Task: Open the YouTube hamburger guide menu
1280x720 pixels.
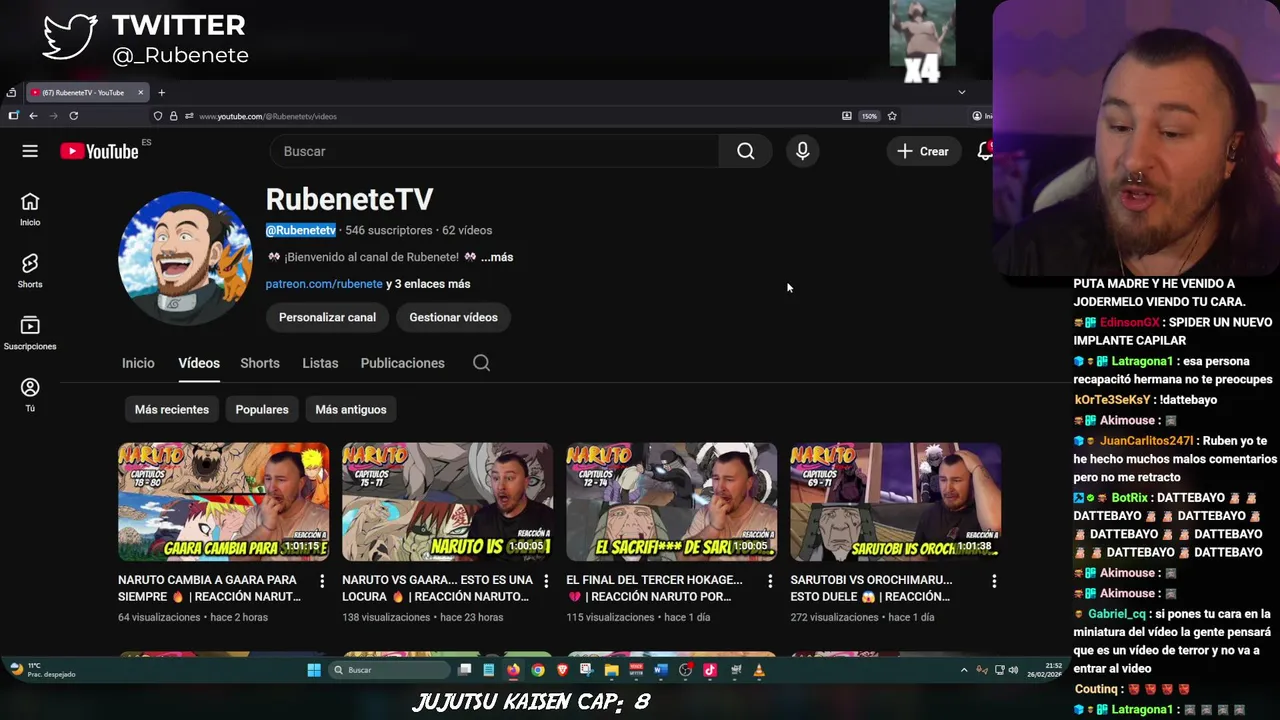Action: pyautogui.click(x=30, y=151)
